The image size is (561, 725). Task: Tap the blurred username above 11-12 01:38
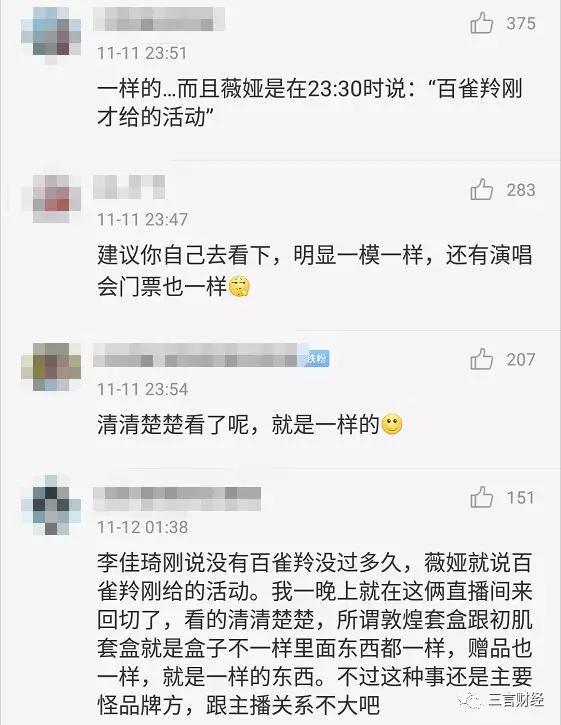pyautogui.click(x=177, y=499)
